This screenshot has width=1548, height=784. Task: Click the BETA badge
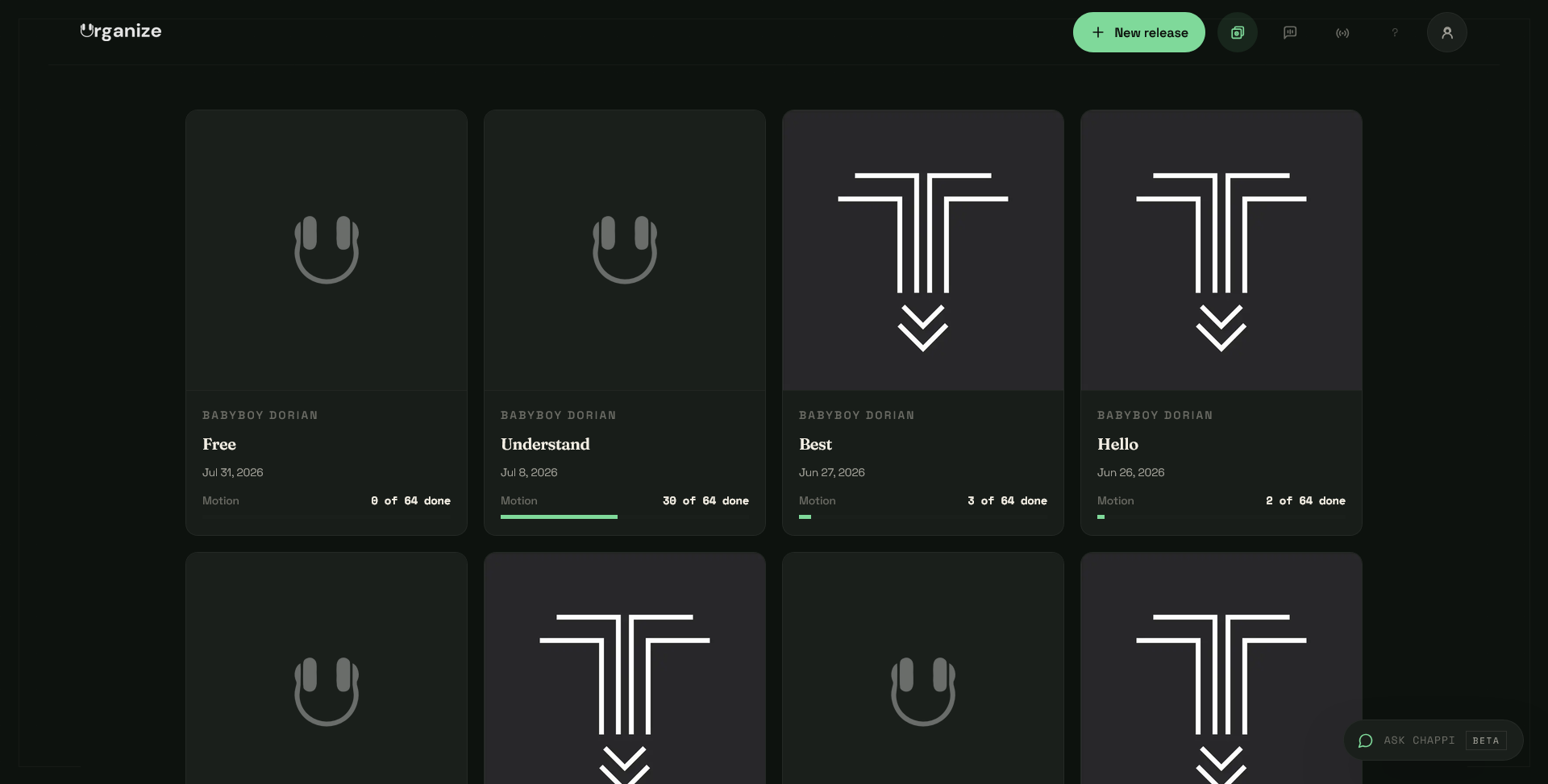(1486, 740)
